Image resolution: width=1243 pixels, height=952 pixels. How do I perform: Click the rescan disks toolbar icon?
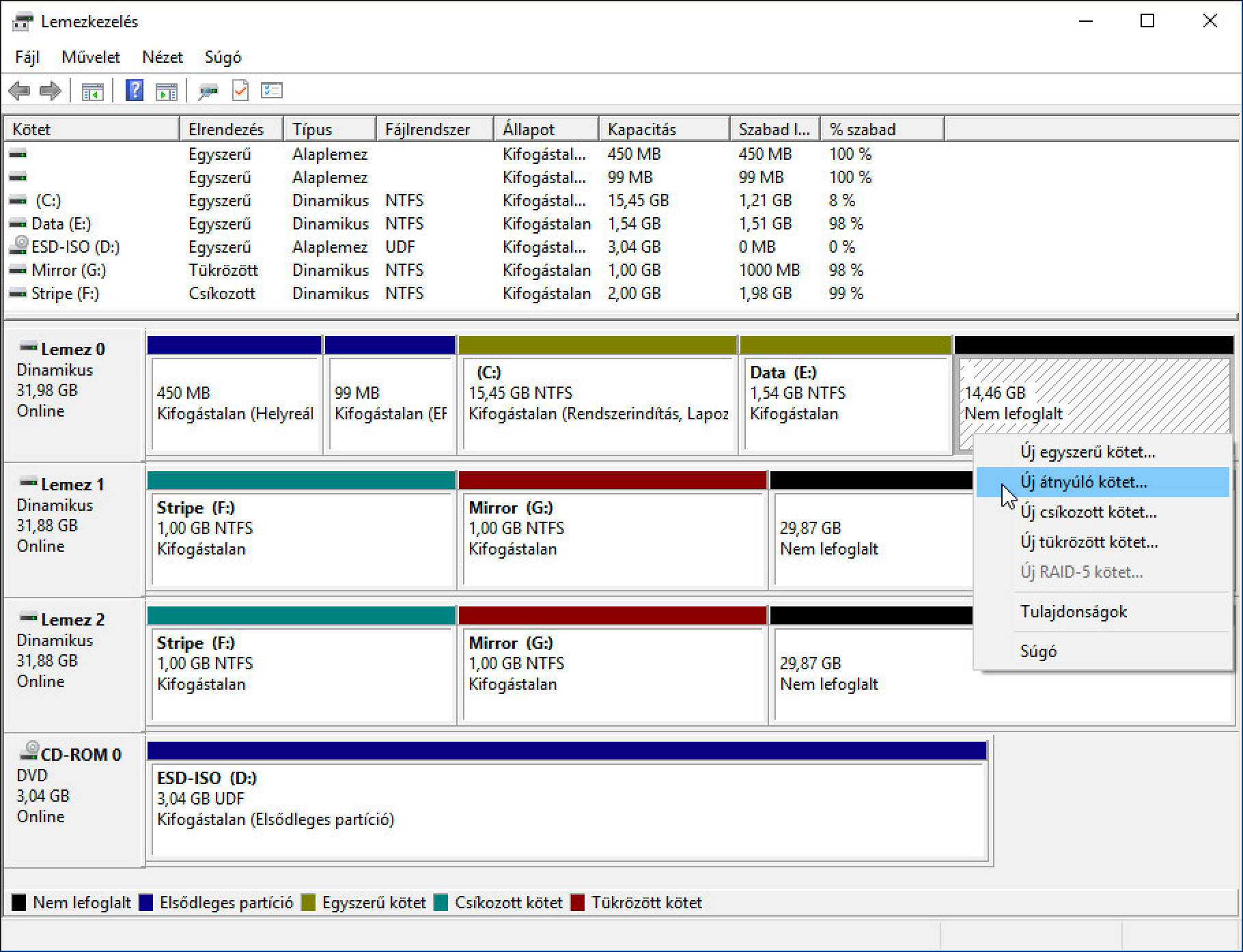208,91
